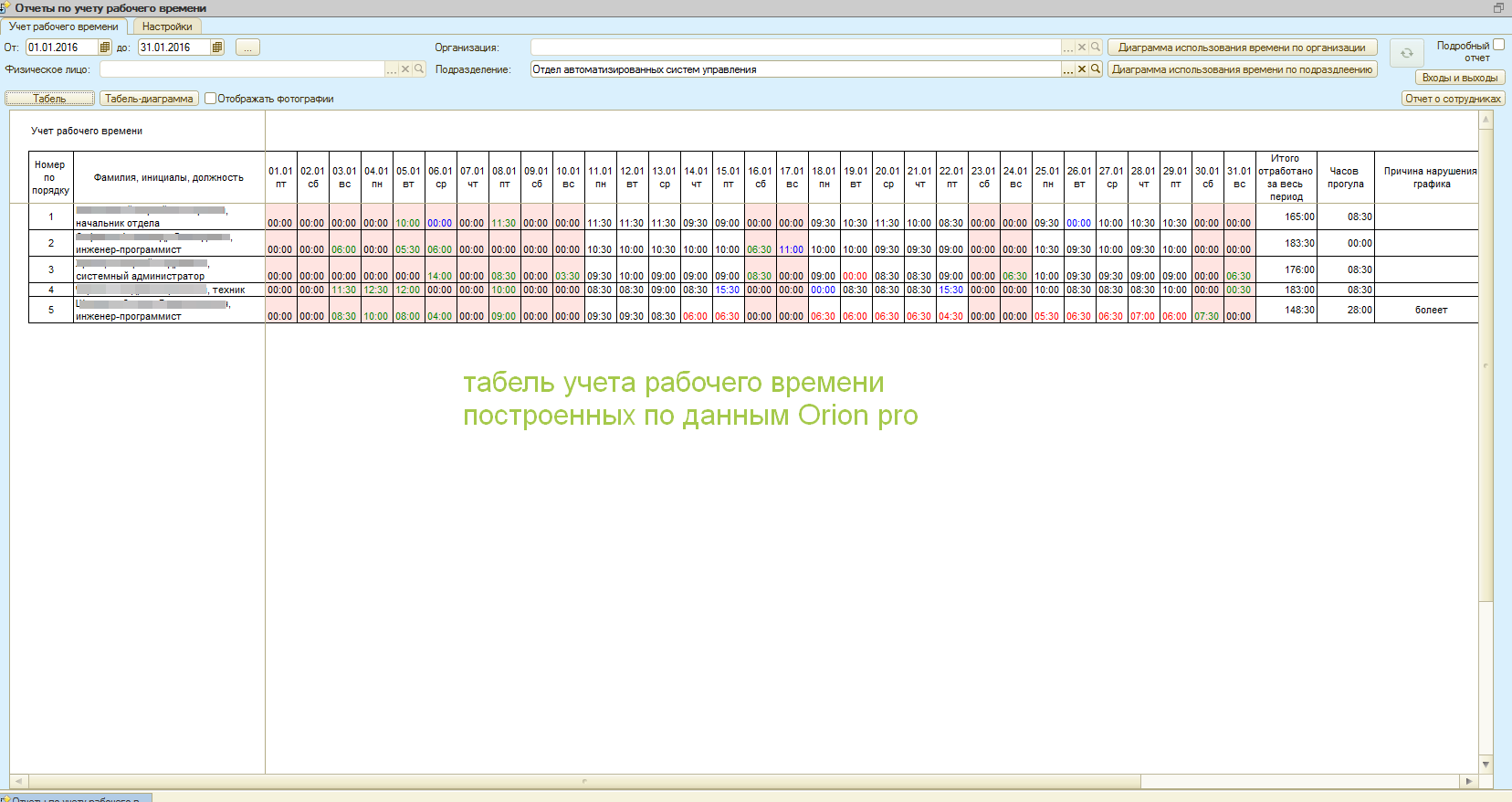Image resolution: width=1512 pixels, height=802 pixels.
Task: Click the 'Часов прогула' column header
Action: coord(1345,177)
